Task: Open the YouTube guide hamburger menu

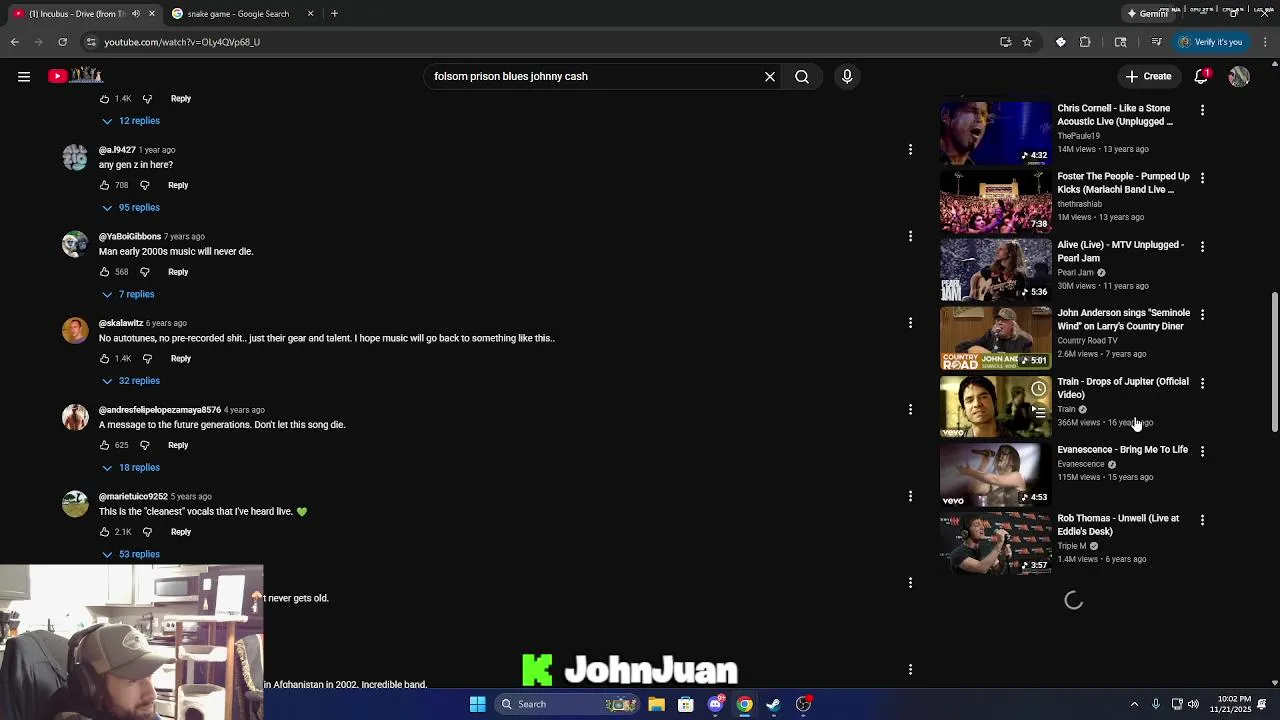Action: [24, 76]
